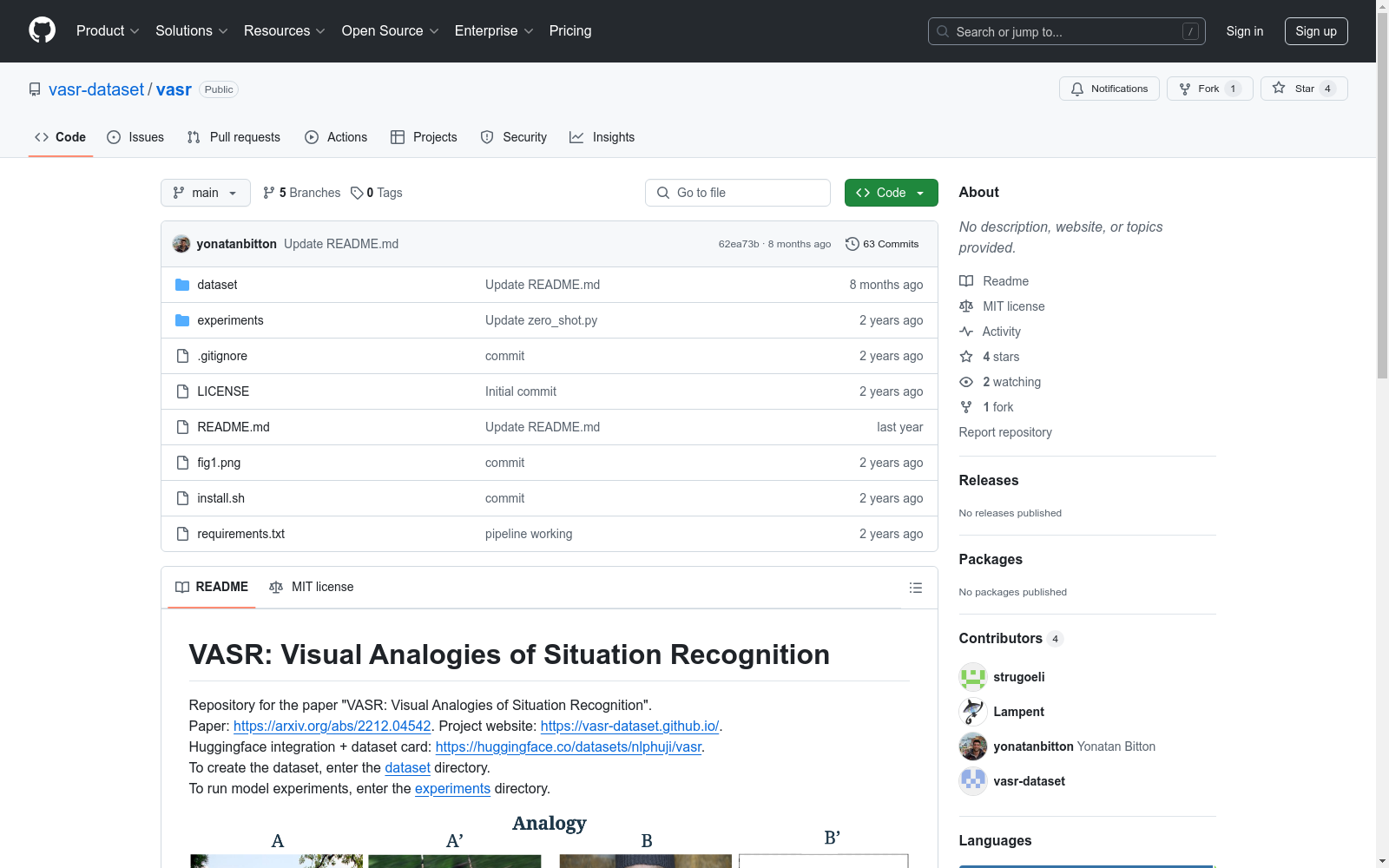This screenshot has height=868, width=1389.
Task: Open the experiments folder icon
Action: pos(182,320)
